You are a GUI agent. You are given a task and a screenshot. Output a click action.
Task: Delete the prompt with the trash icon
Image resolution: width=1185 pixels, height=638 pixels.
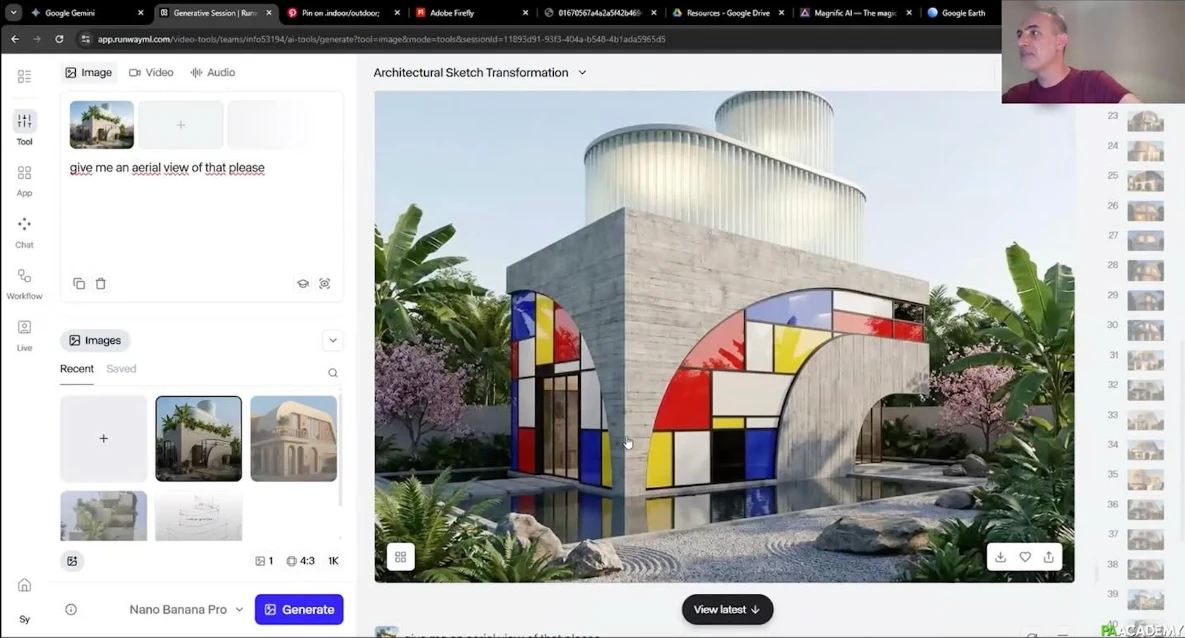tap(101, 284)
